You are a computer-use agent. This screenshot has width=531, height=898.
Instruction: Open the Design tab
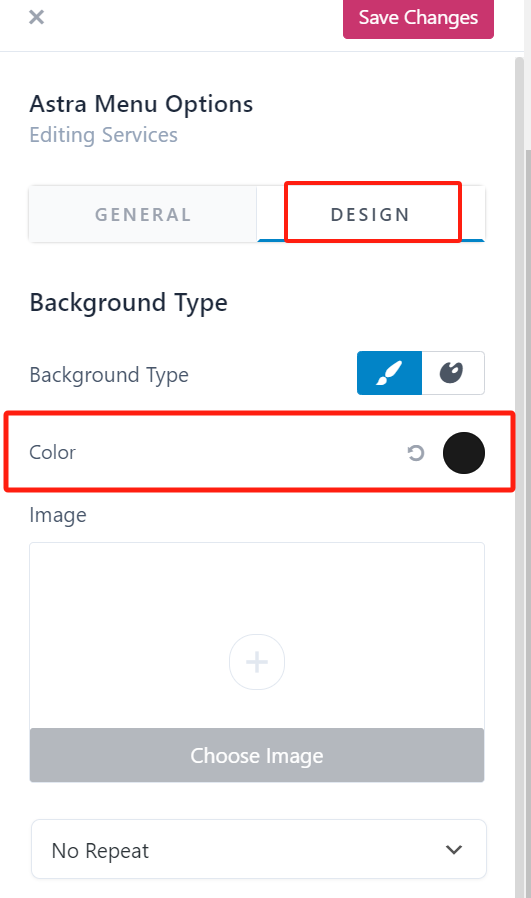click(x=371, y=214)
